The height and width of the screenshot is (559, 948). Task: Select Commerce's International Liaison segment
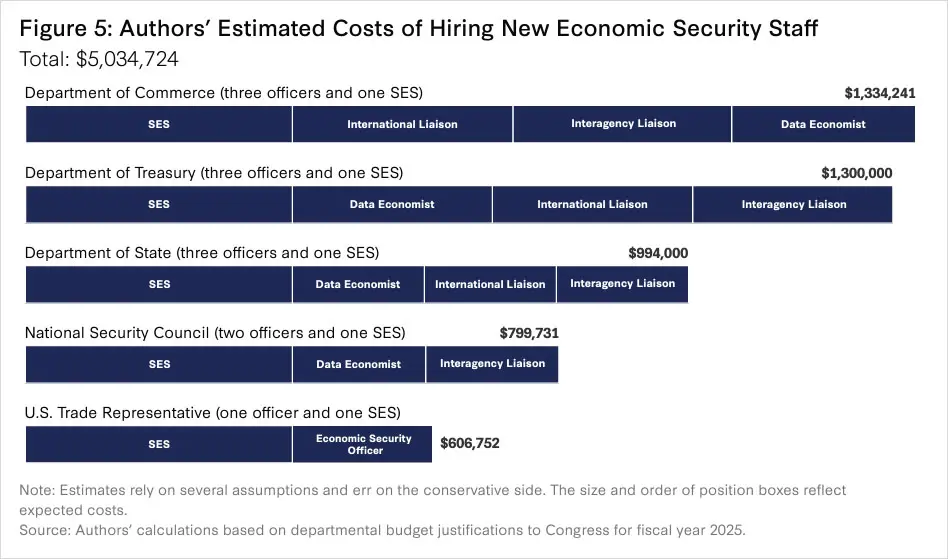(x=402, y=124)
